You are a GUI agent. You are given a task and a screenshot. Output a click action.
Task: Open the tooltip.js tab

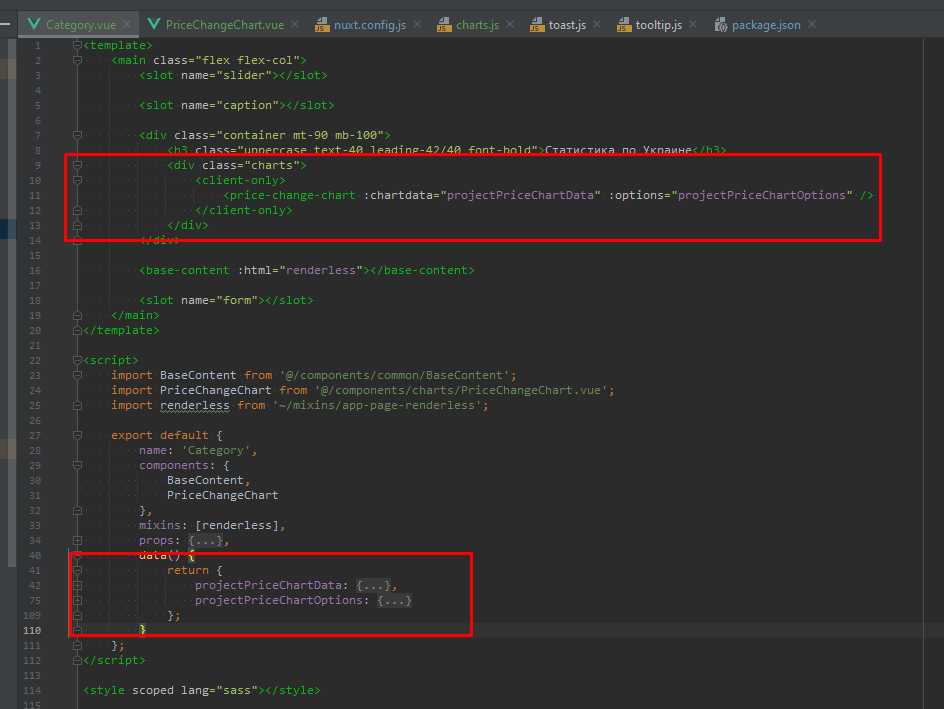pyautogui.click(x=658, y=25)
